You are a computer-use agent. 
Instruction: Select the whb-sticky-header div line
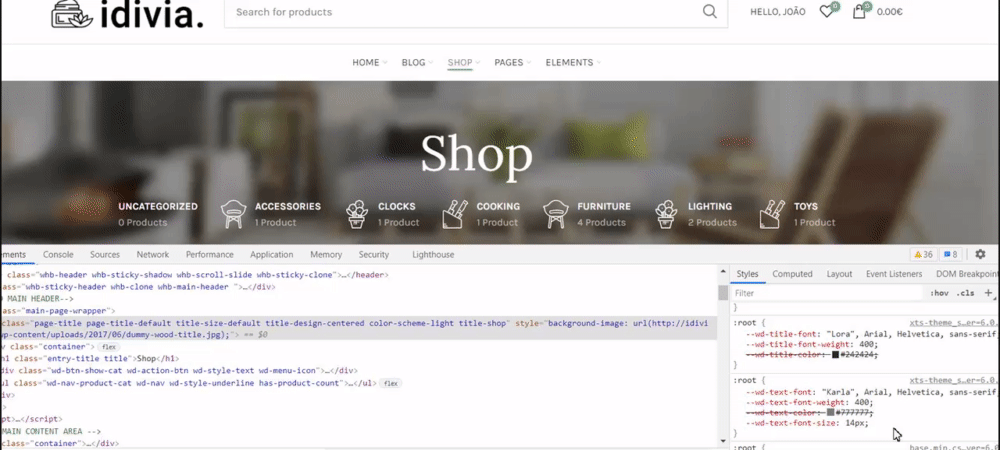coord(138,287)
